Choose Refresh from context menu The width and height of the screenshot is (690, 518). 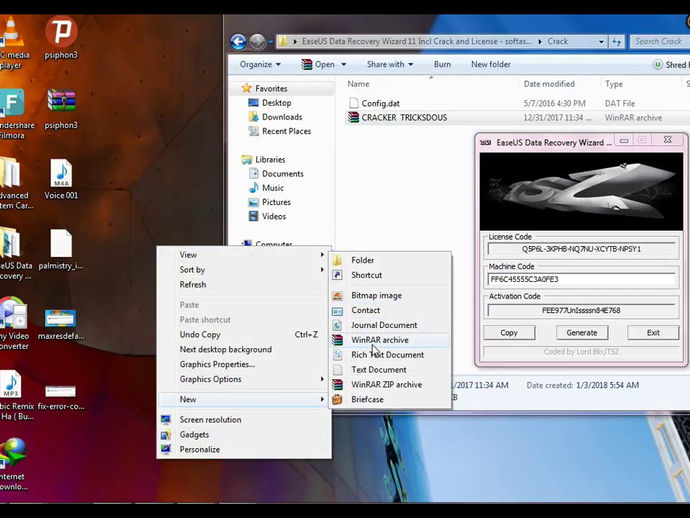coord(244,285)
